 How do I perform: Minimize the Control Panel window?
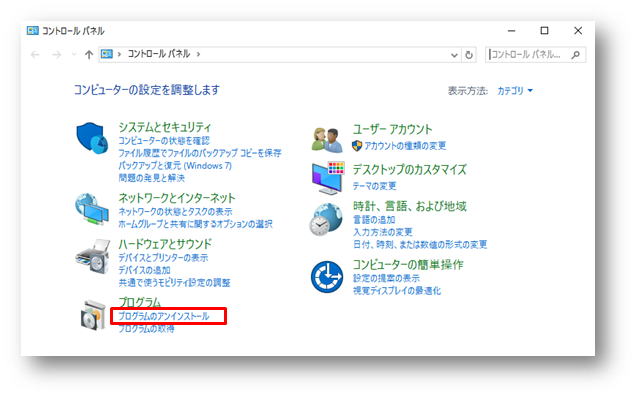[x=511, y=31]
